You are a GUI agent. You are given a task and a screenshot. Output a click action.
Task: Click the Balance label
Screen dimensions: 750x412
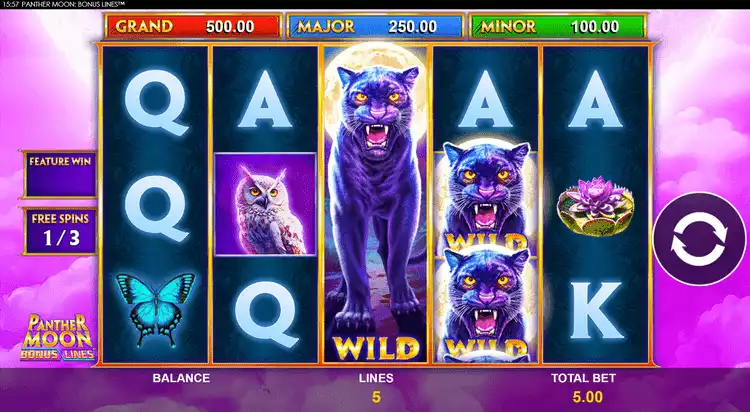(x=181, y=378)
